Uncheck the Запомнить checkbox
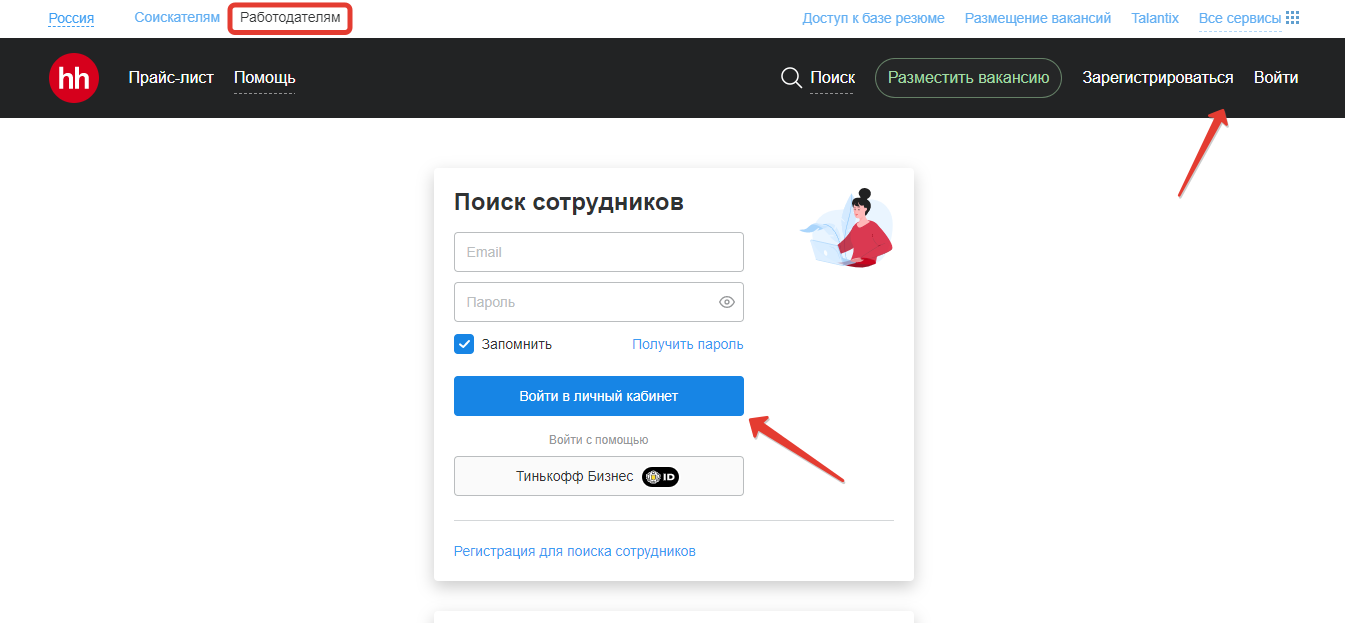Viewport: 1345px width, 623px height. pos(464,344)
